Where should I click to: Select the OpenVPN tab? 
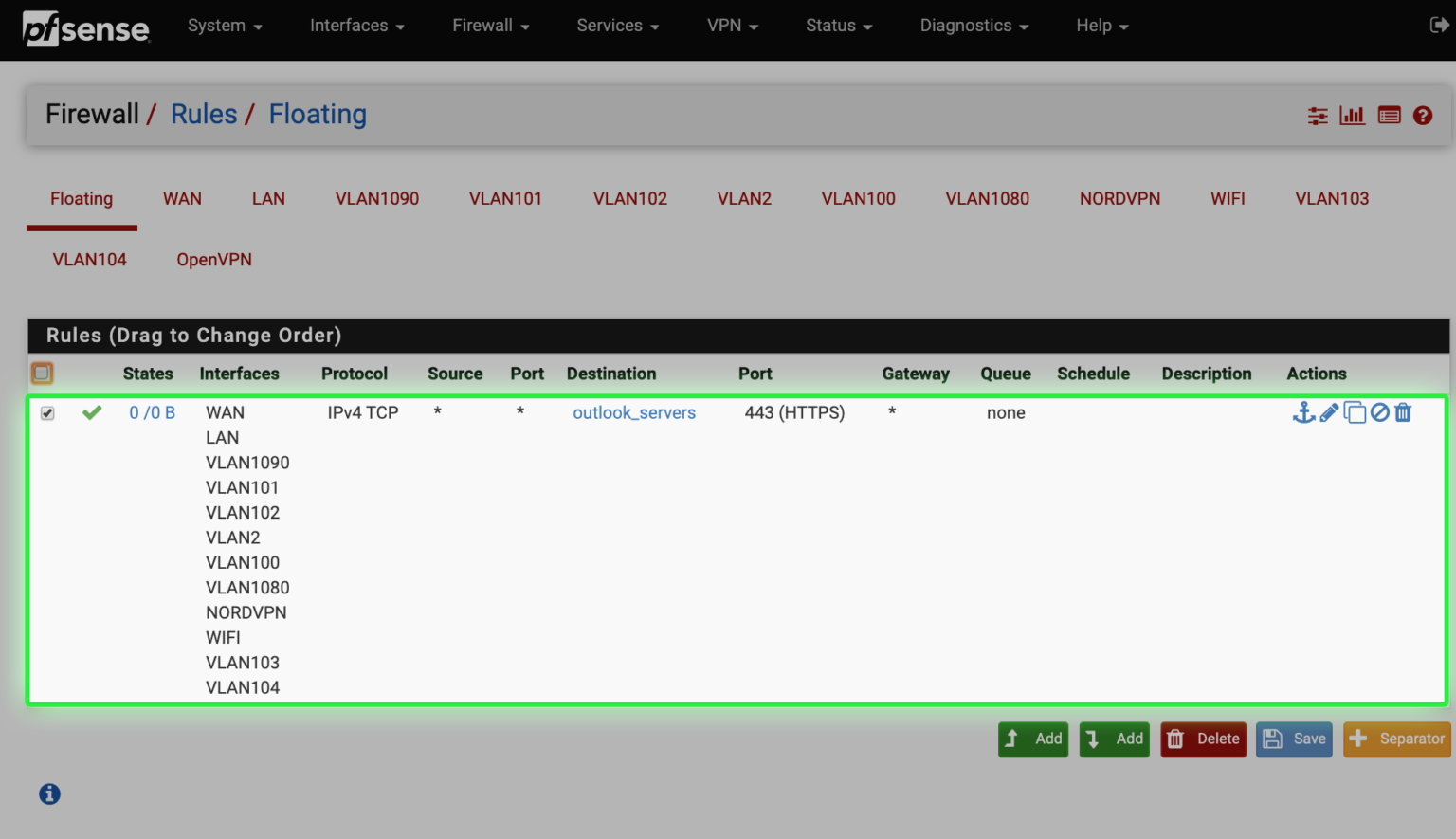point(214,259)
